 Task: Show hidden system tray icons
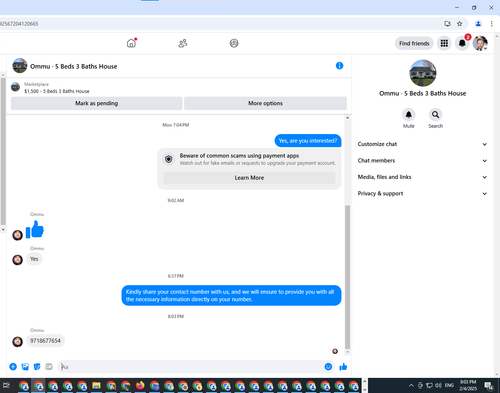[x=411, y=385]
